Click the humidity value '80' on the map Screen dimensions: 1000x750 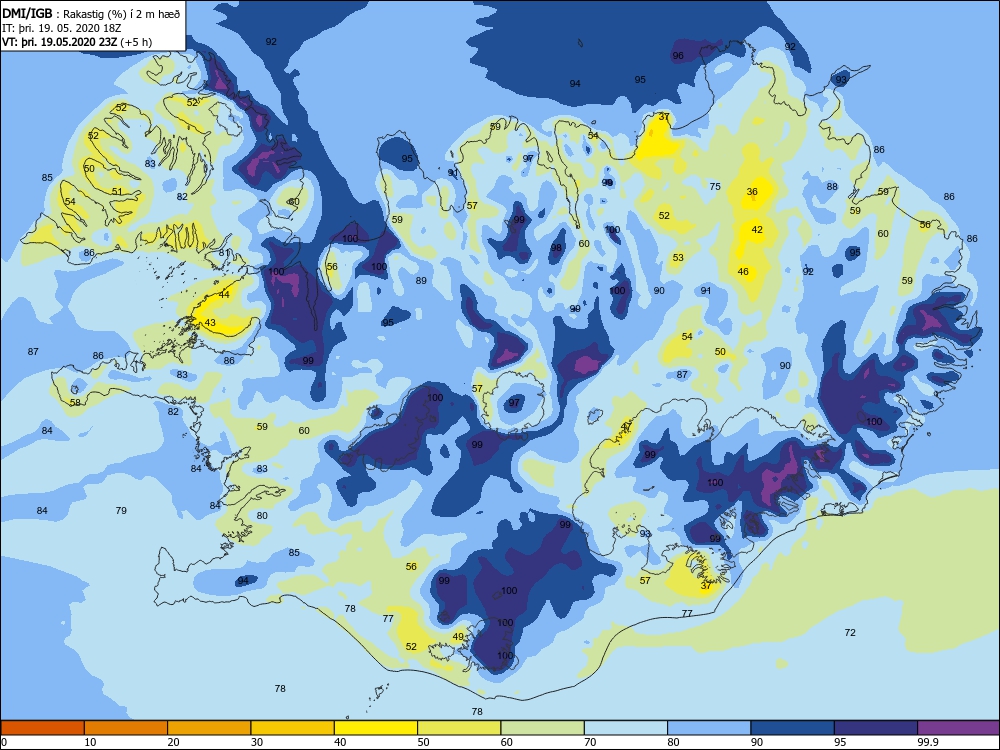tap(262, 515)
